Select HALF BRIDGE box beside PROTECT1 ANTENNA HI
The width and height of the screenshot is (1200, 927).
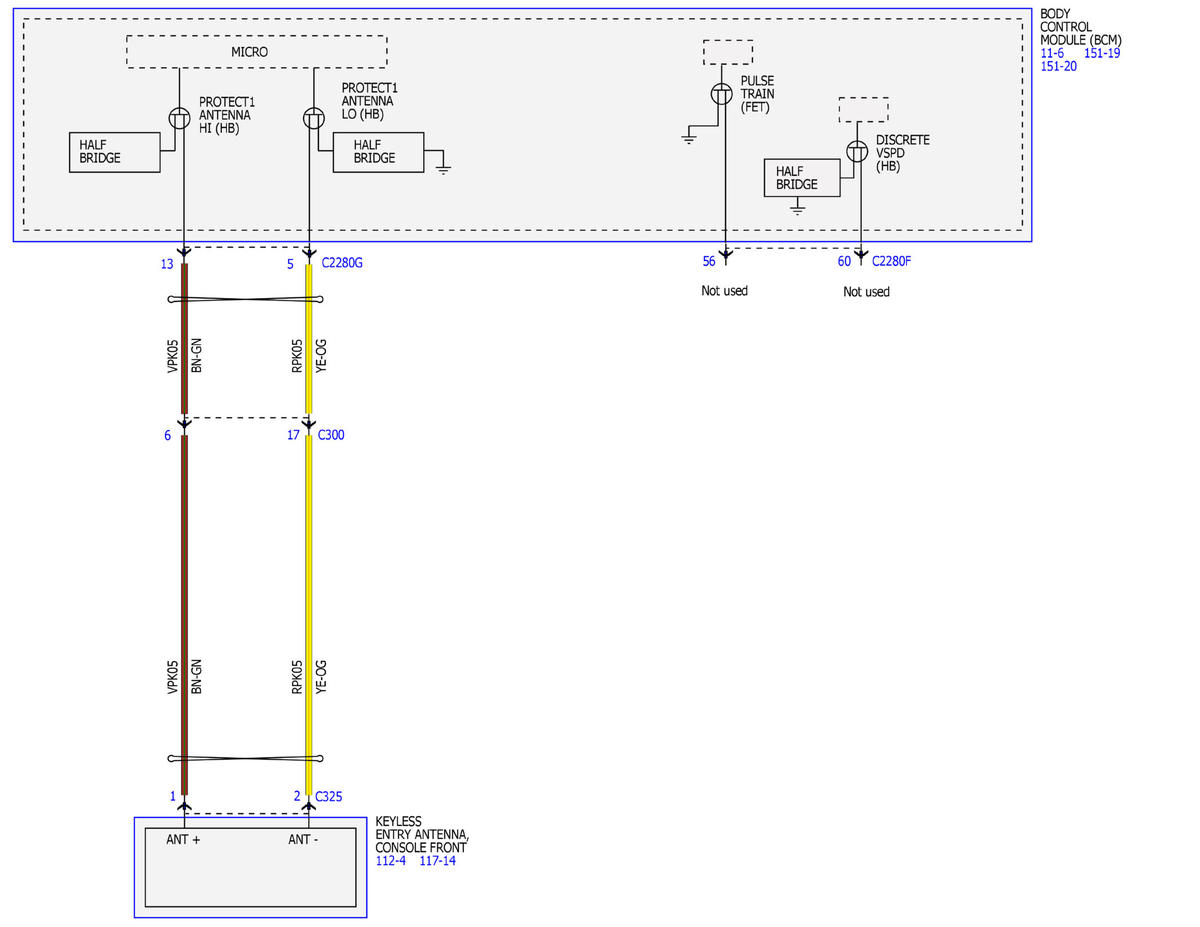point(114,152)
